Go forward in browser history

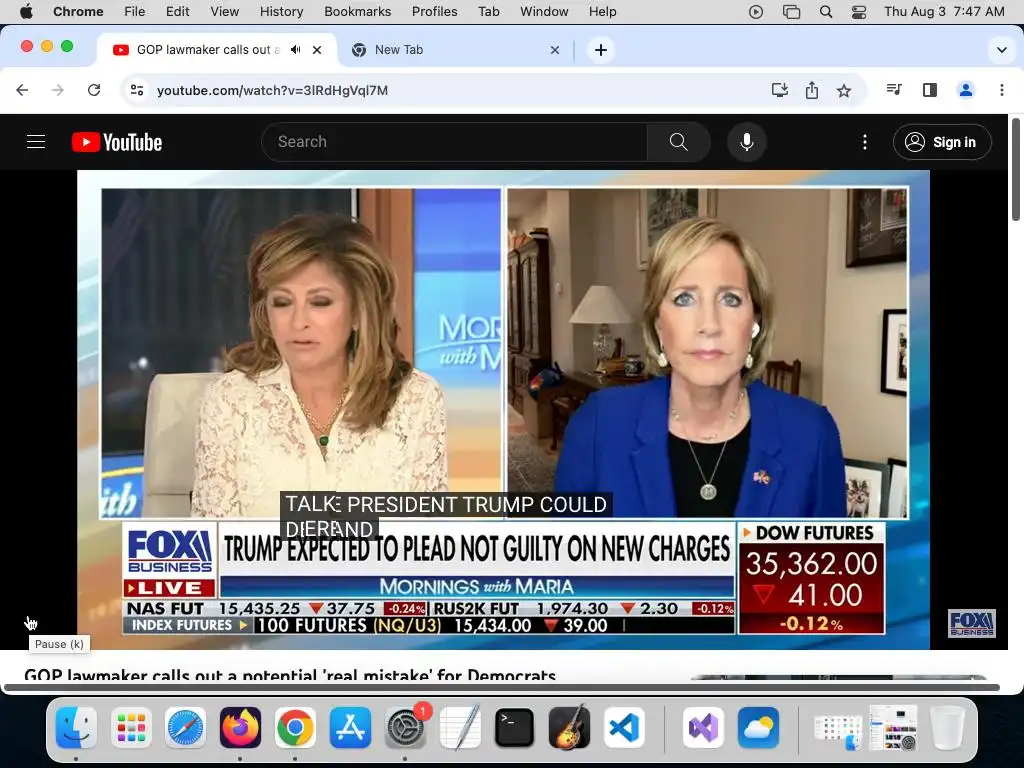(x=57, y=90)
